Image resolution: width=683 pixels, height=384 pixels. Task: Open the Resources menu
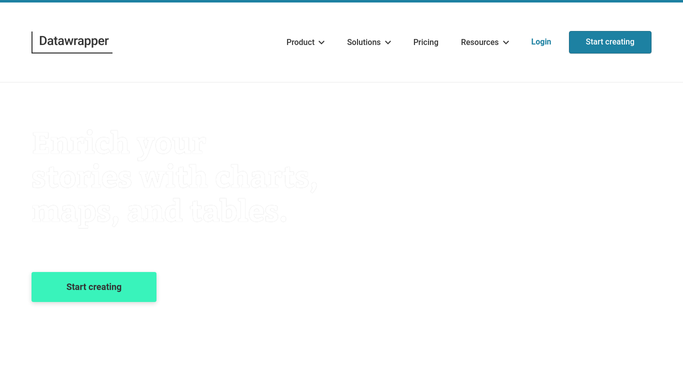(485, 42)
